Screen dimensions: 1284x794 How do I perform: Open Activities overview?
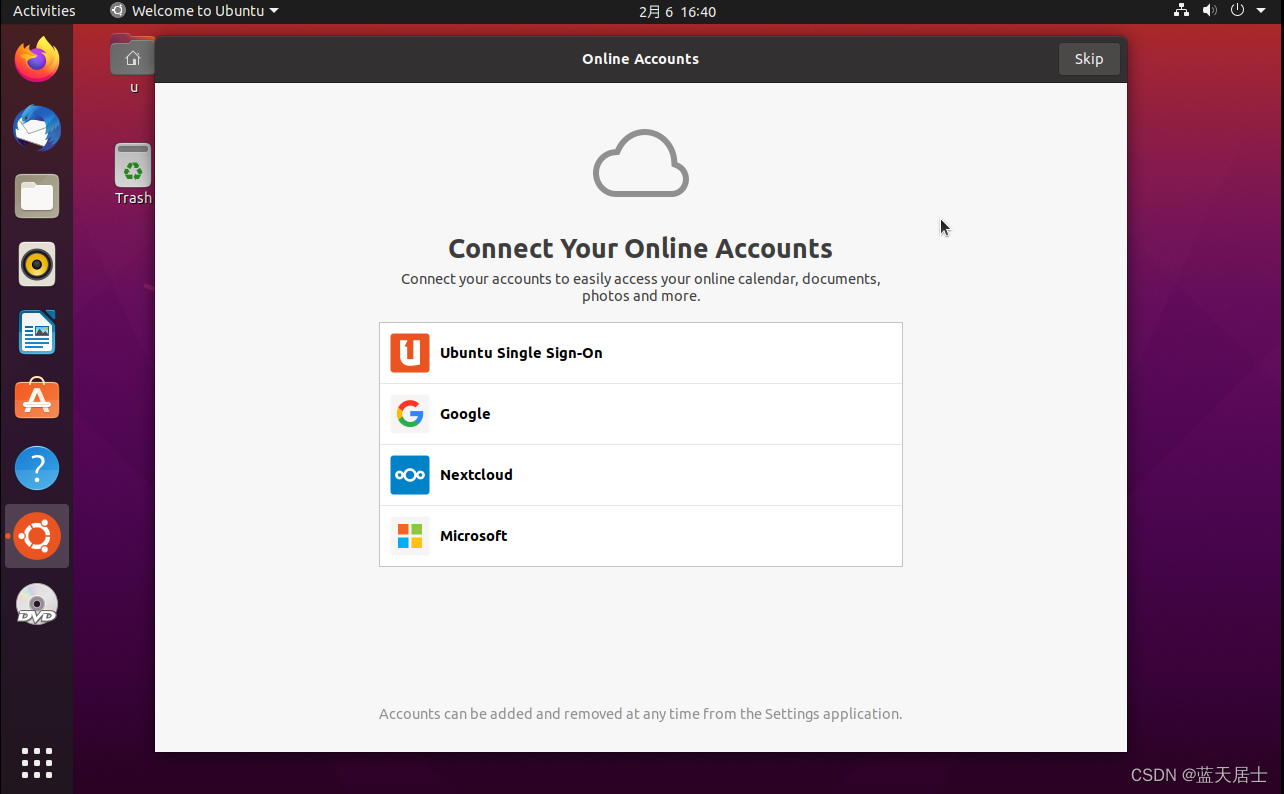click(43, 11)
